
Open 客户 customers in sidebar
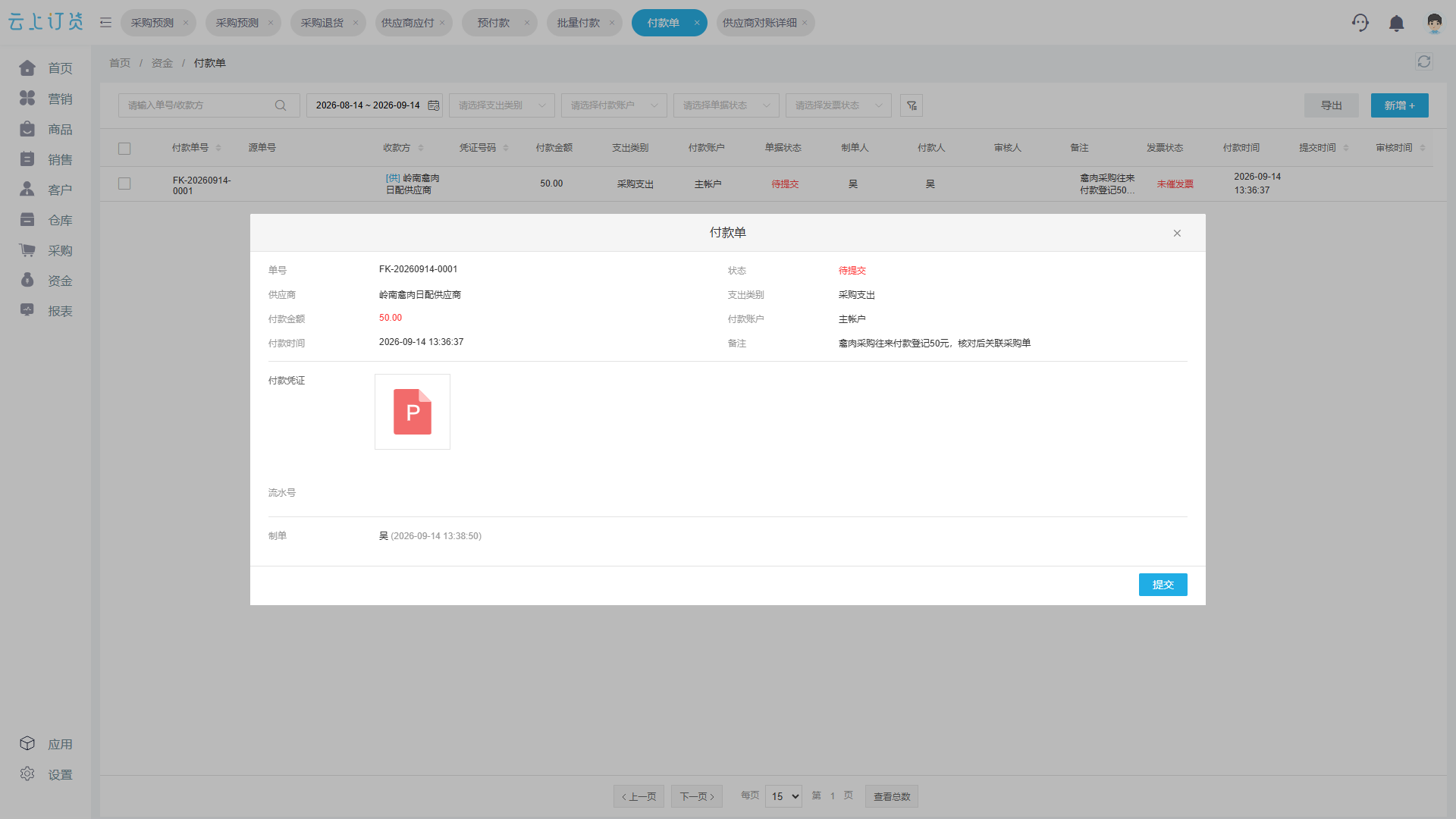45,190
